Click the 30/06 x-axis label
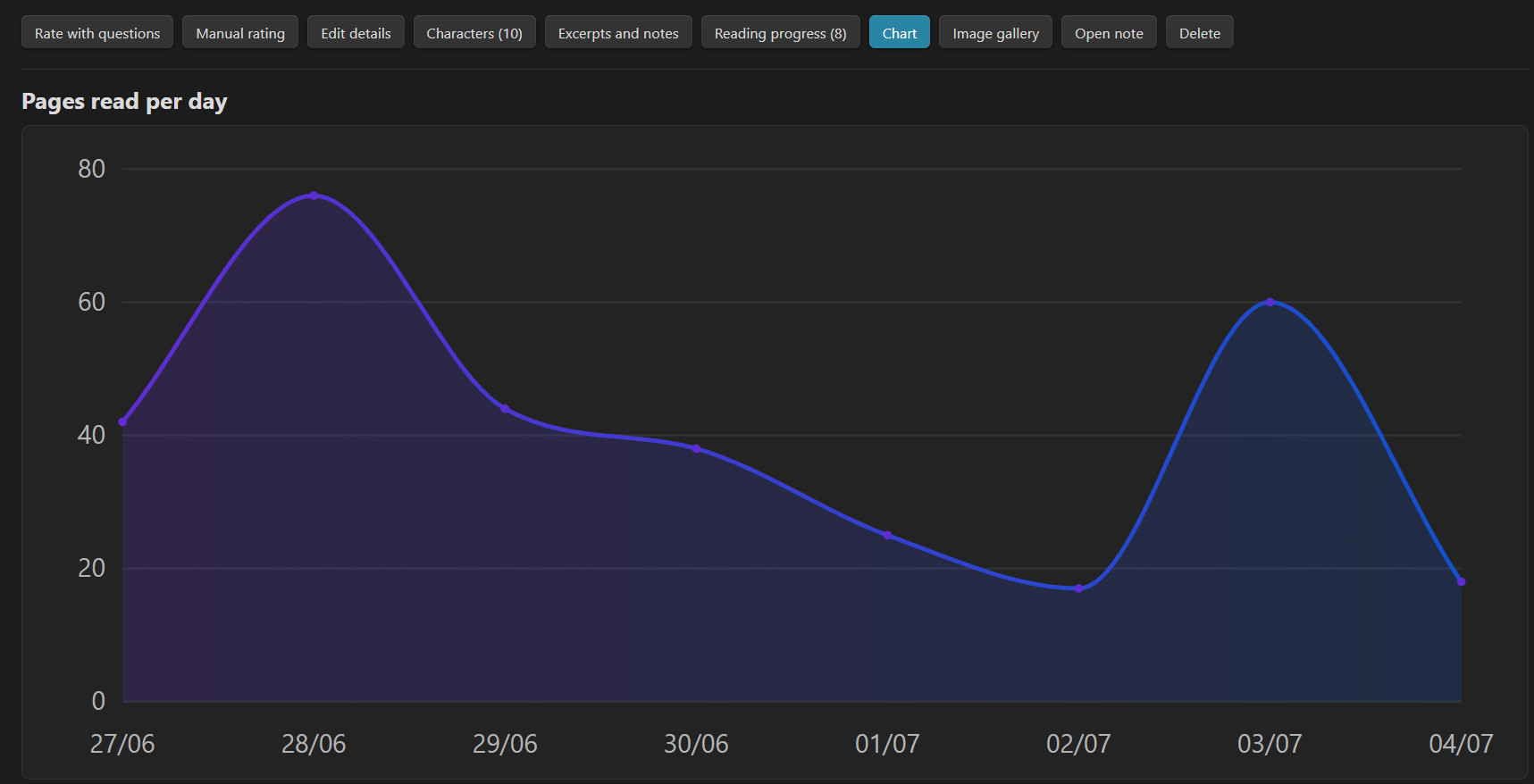 696,744
